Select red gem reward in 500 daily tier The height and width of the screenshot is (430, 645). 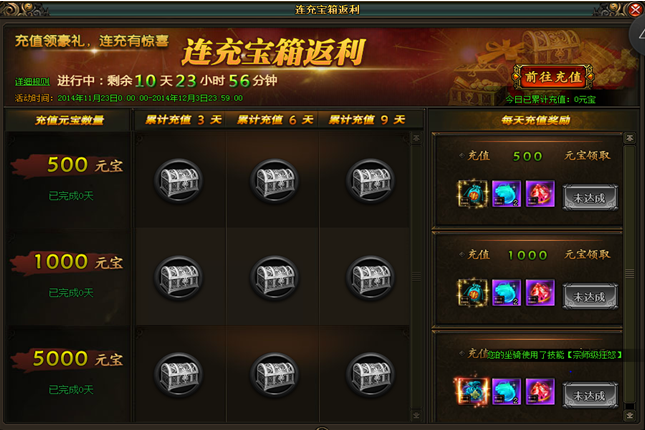coord(540,193)
